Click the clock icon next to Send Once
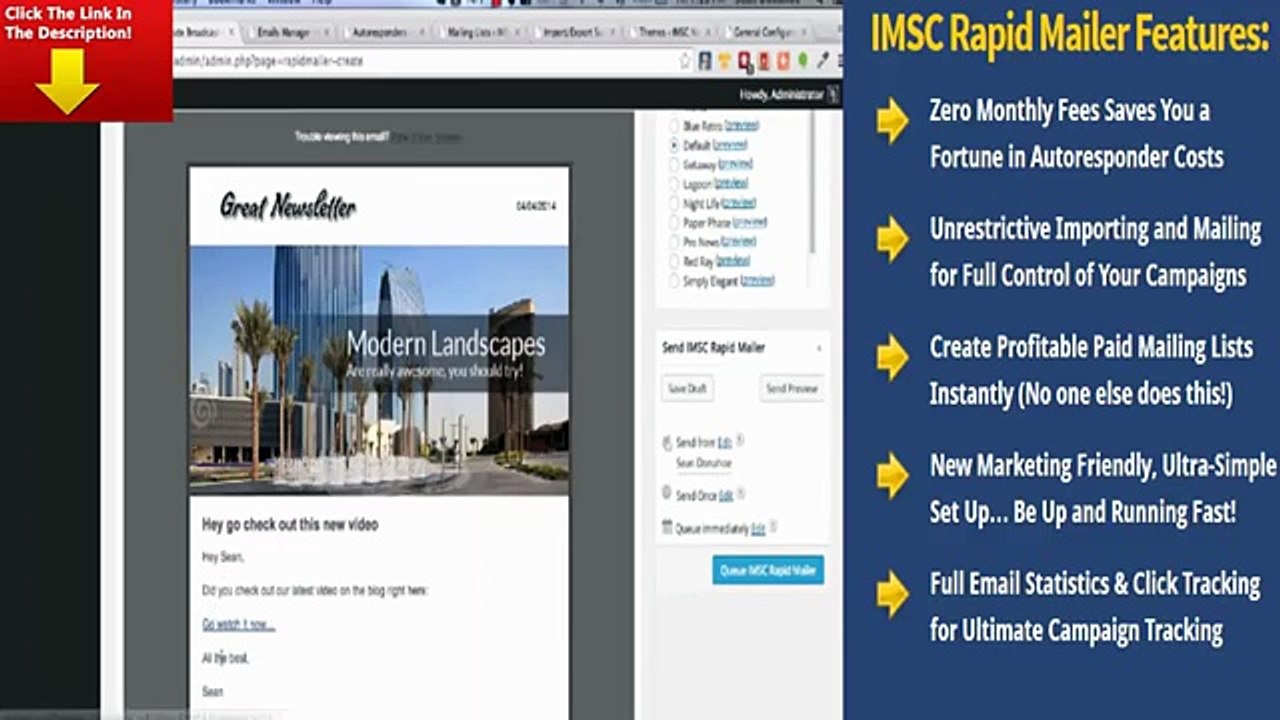1280x720 pixels. pos(667,493)
